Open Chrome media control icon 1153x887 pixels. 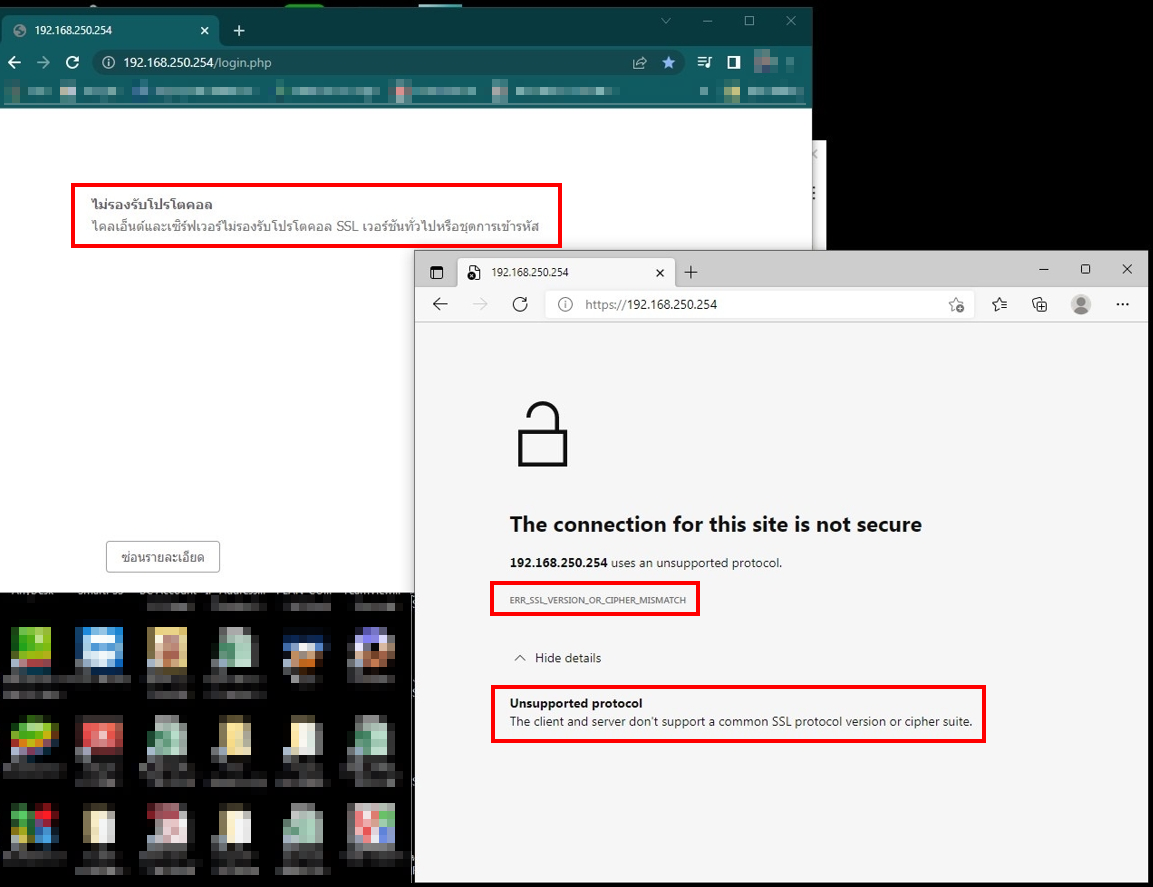pyautogui.click(x=704, y=63)
